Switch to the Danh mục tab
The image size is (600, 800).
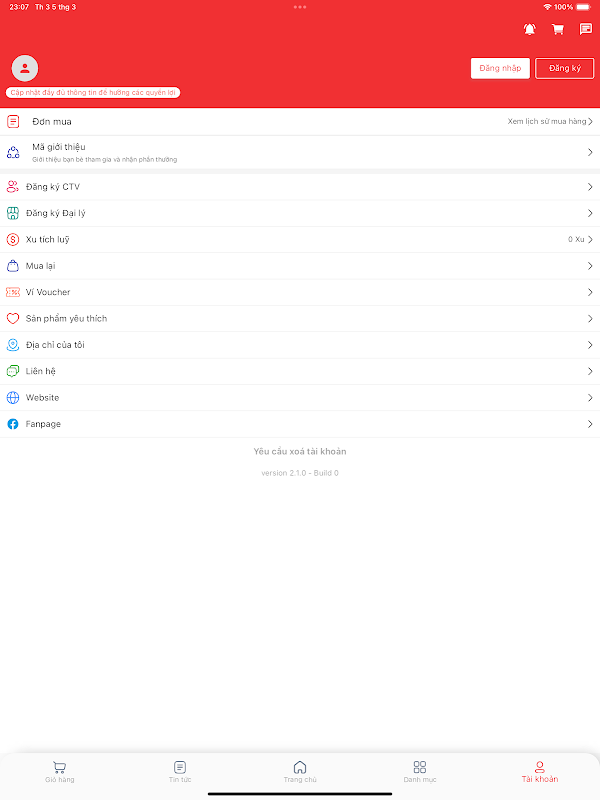click(420, 771)
